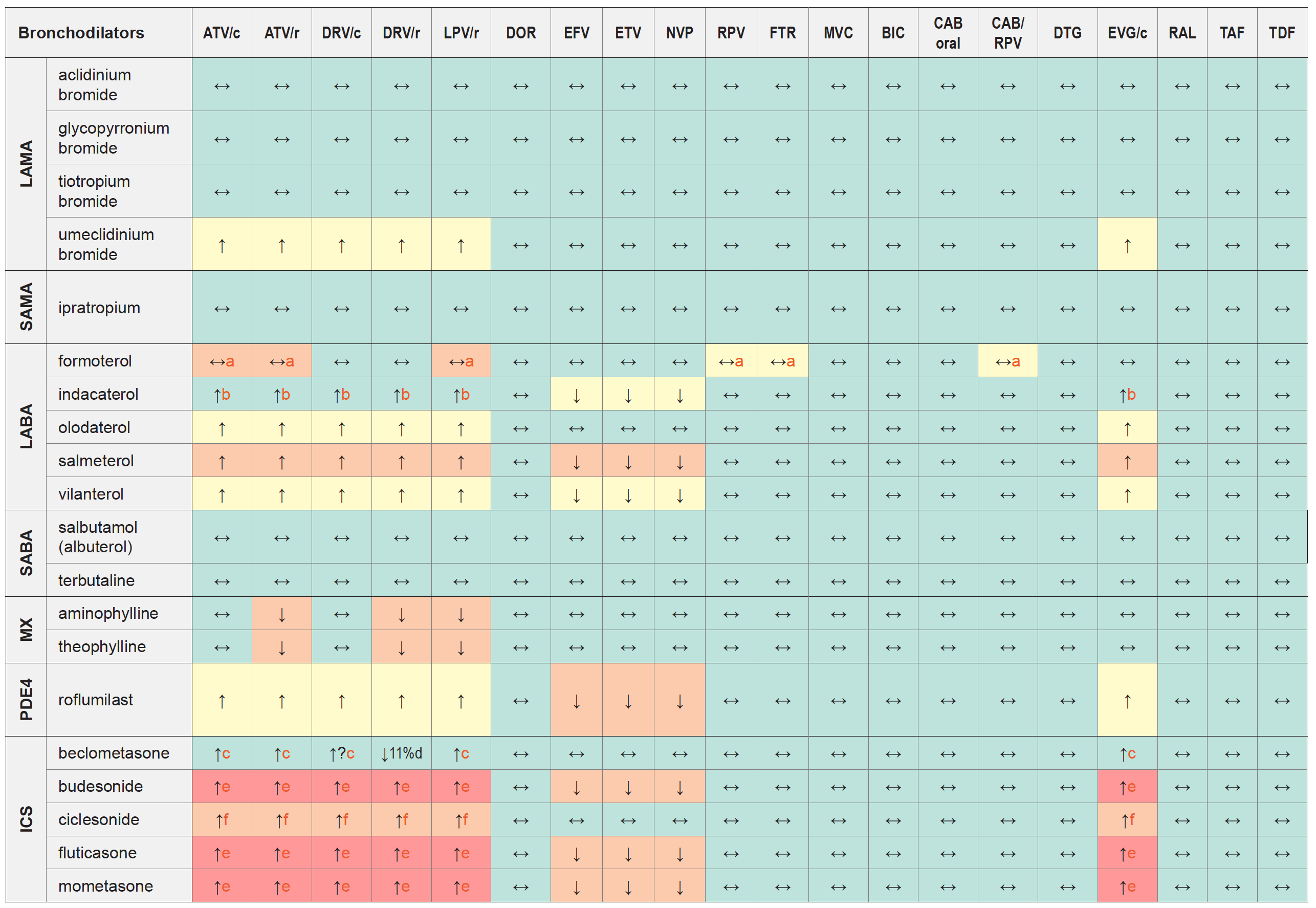
Task: Select the TDF column header
Action: [1281, 33]
